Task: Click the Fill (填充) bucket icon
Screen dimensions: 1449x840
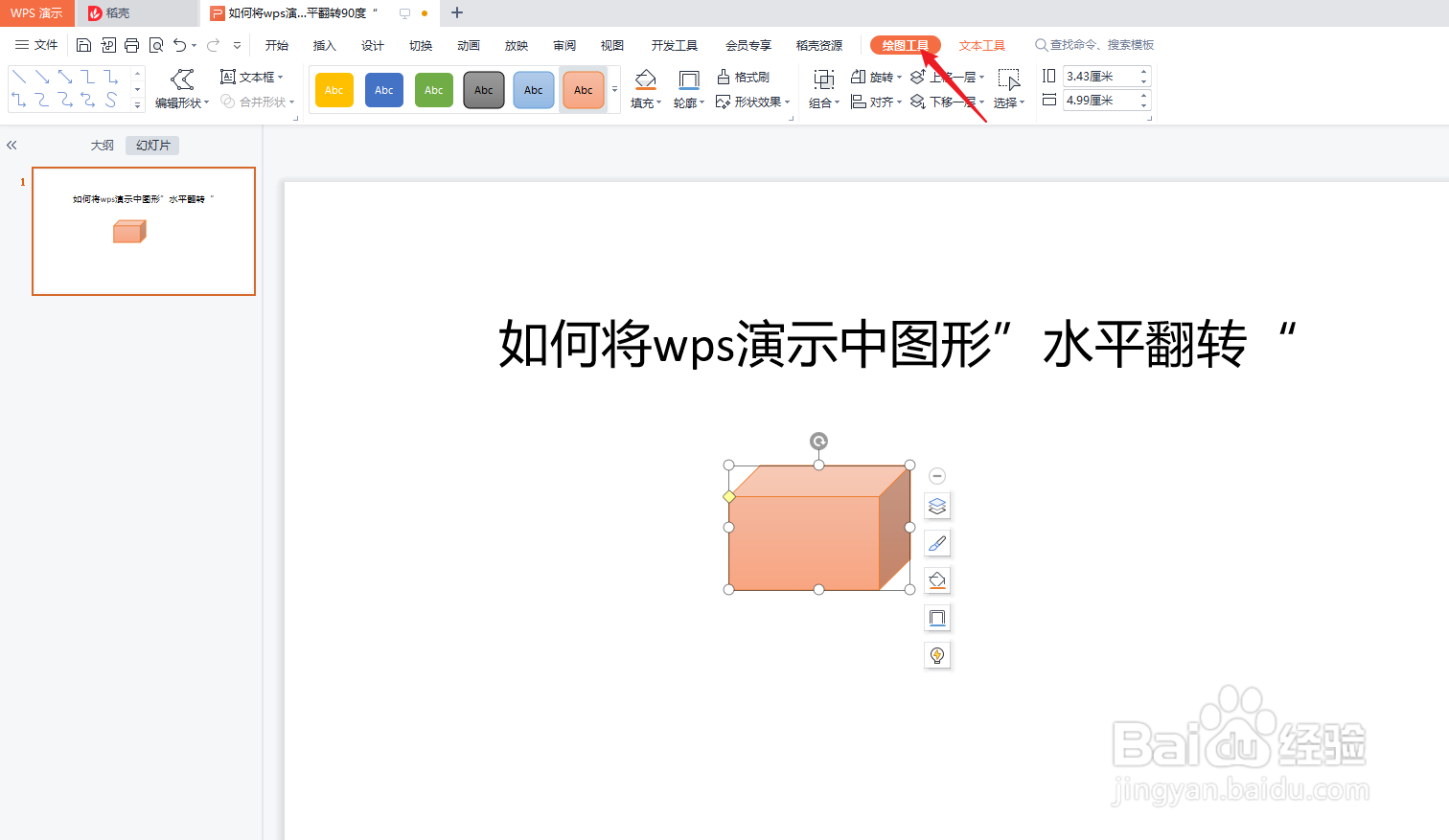Action: click(646, 79)
